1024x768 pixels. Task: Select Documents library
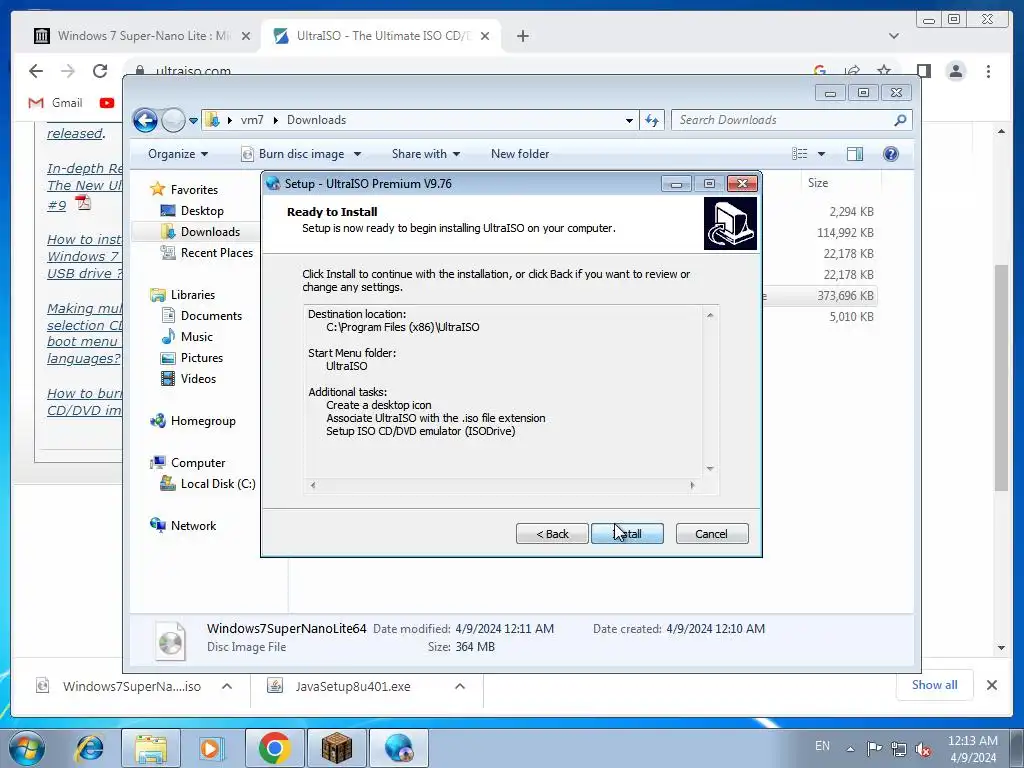click(211, 315)
